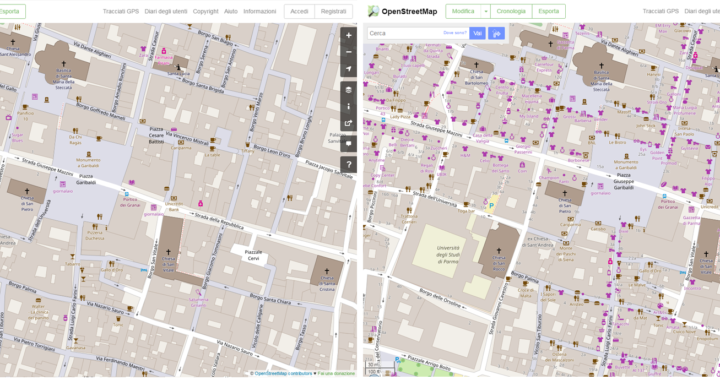Zoom out with the minus map control

click(x=349, y=52)
